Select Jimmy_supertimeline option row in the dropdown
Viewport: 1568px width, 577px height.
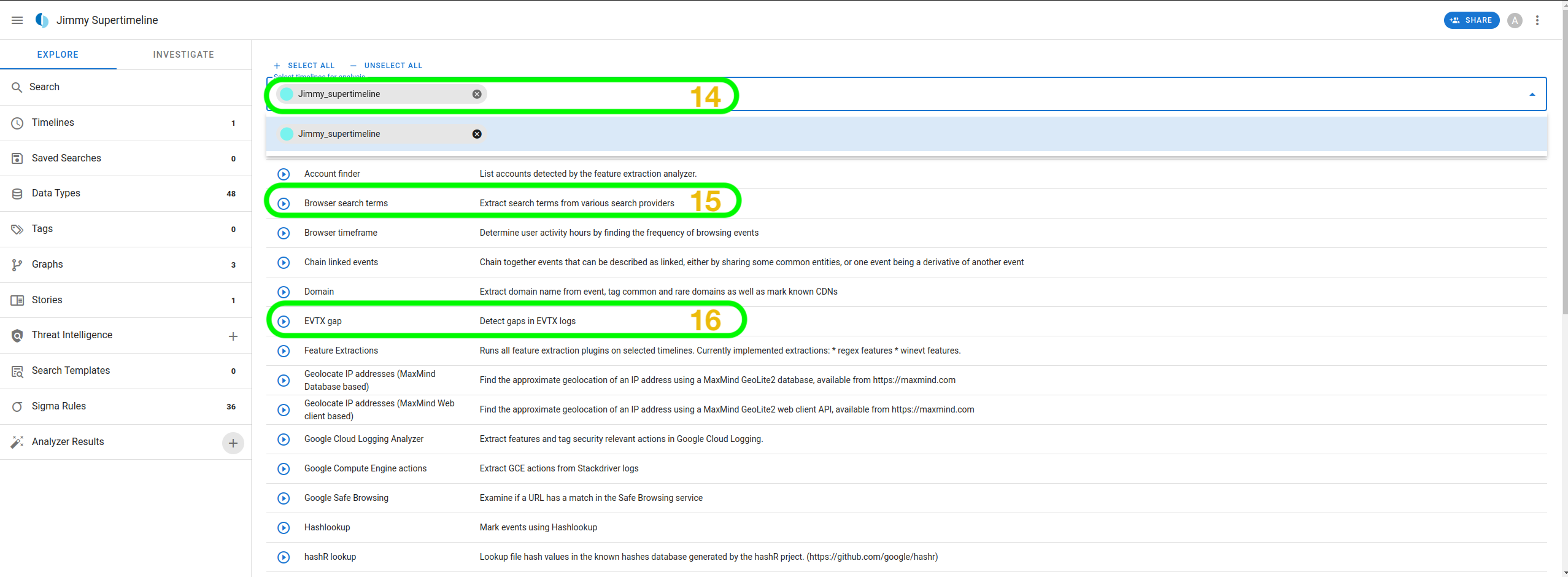pyautogui.click(x=906, y=134)
